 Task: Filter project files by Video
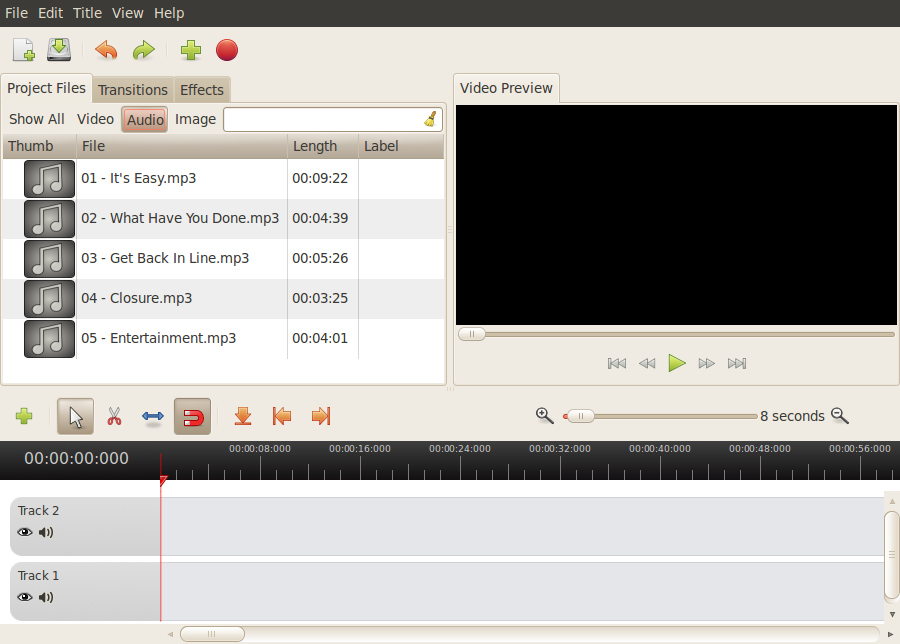[95, 118]
